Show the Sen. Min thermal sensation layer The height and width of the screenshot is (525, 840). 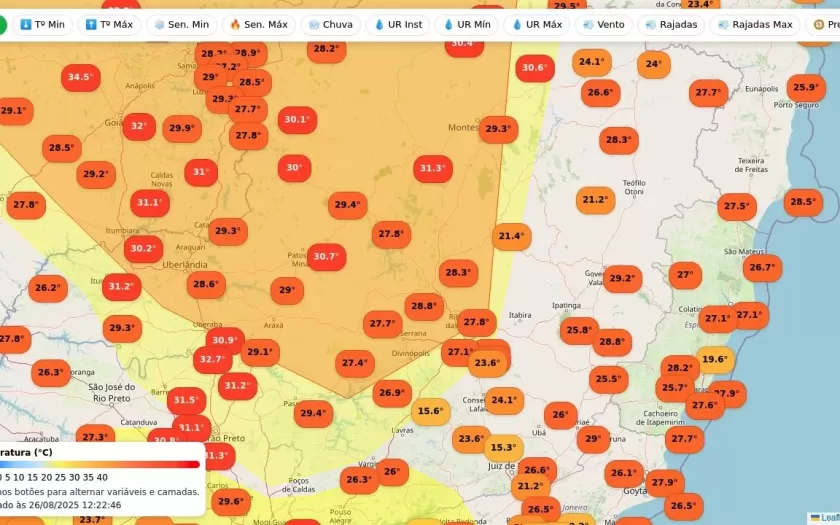pyautogui.click(x=180, y=24)
